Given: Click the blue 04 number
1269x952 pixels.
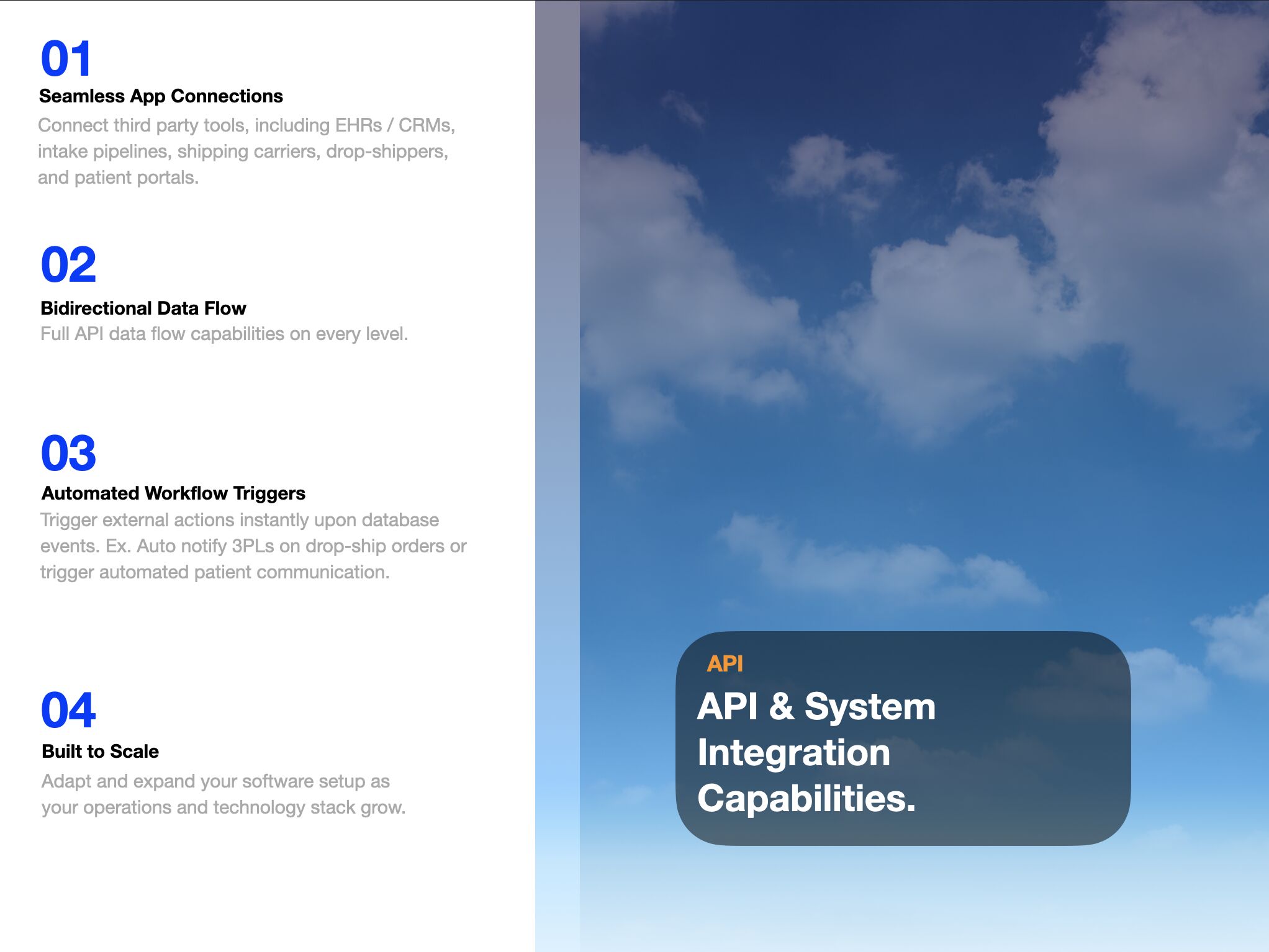Looking at the screenshot, I should [x=68, y=711].
